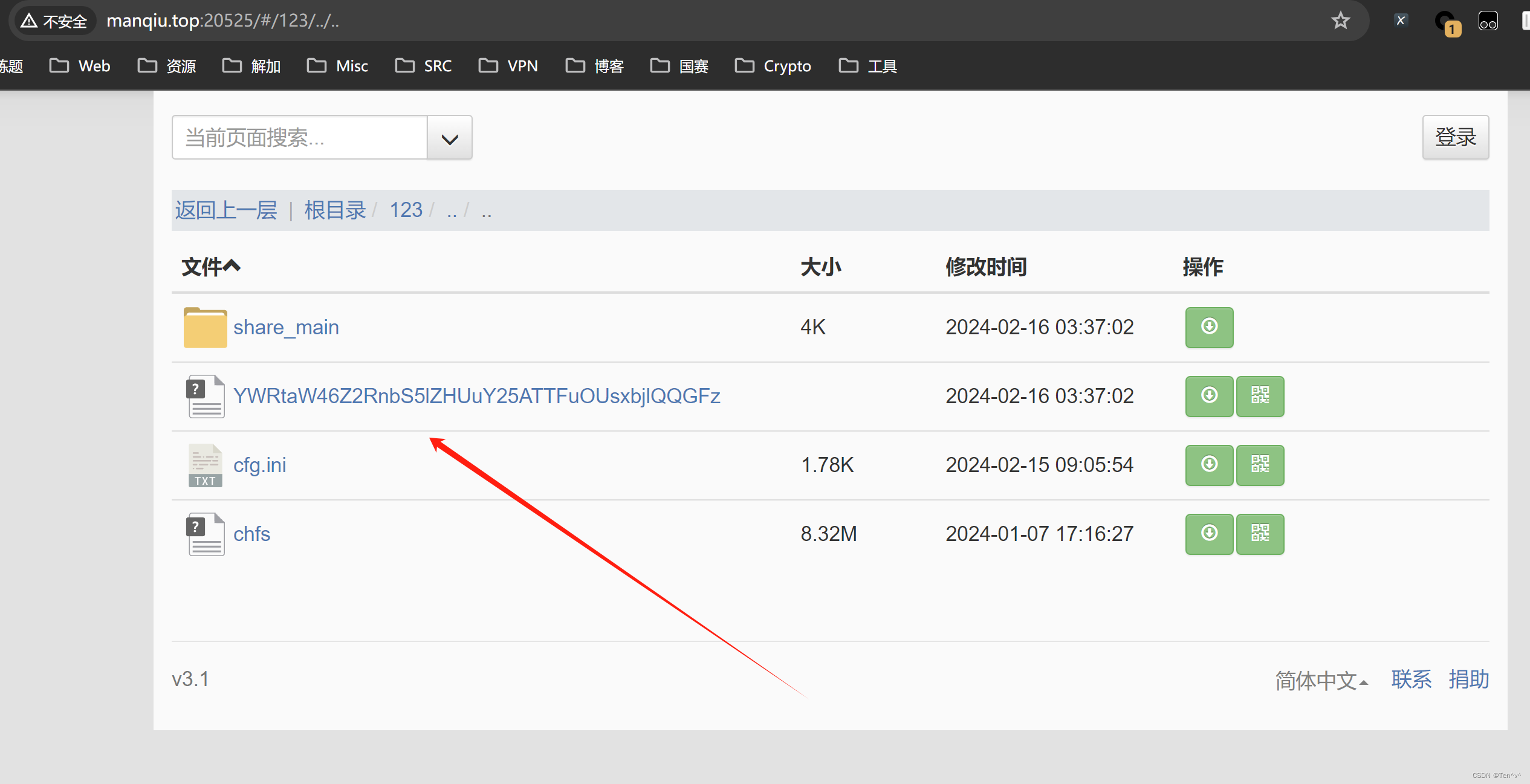
Task: Sort by 大小 size column
Action: (x=820, y=267)
